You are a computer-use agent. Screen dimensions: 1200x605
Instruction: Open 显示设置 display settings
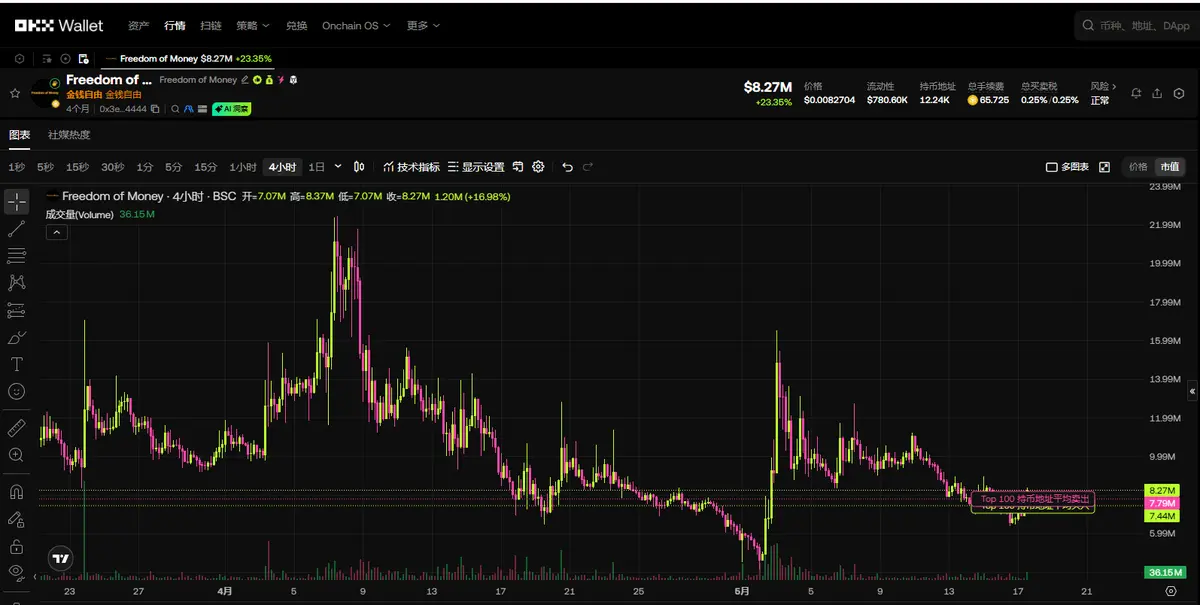pos(476,167)
